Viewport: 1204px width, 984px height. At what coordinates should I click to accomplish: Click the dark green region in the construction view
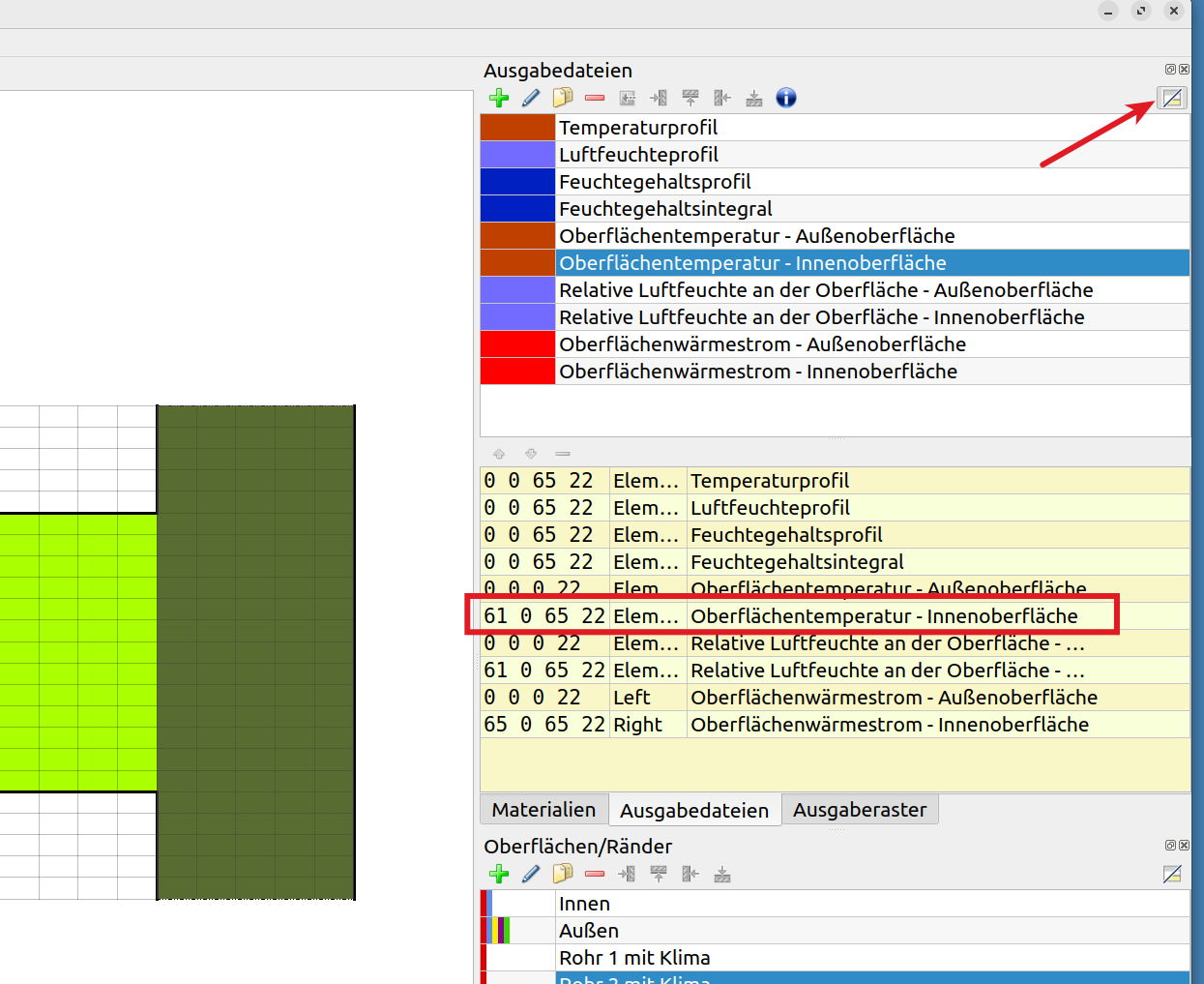click(x=255, y=652)
